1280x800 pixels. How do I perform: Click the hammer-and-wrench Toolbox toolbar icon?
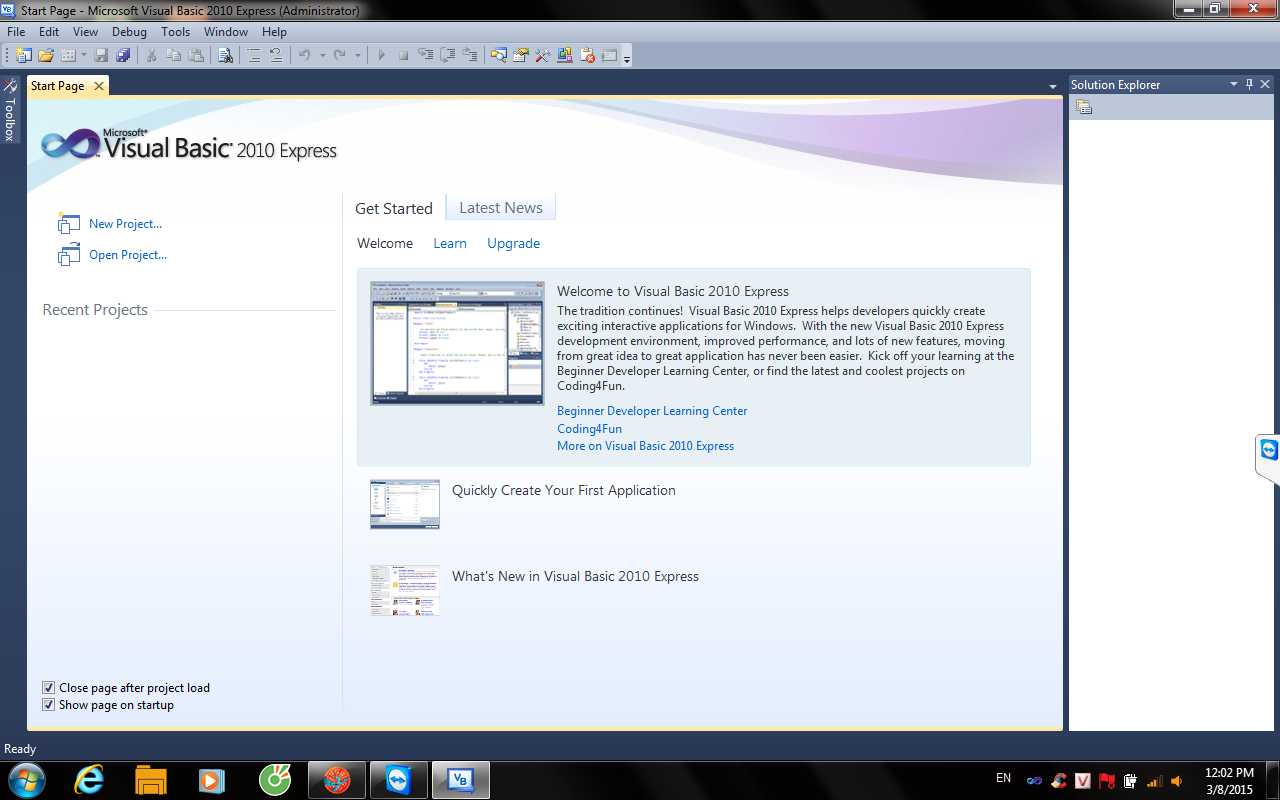coord(543,55)
